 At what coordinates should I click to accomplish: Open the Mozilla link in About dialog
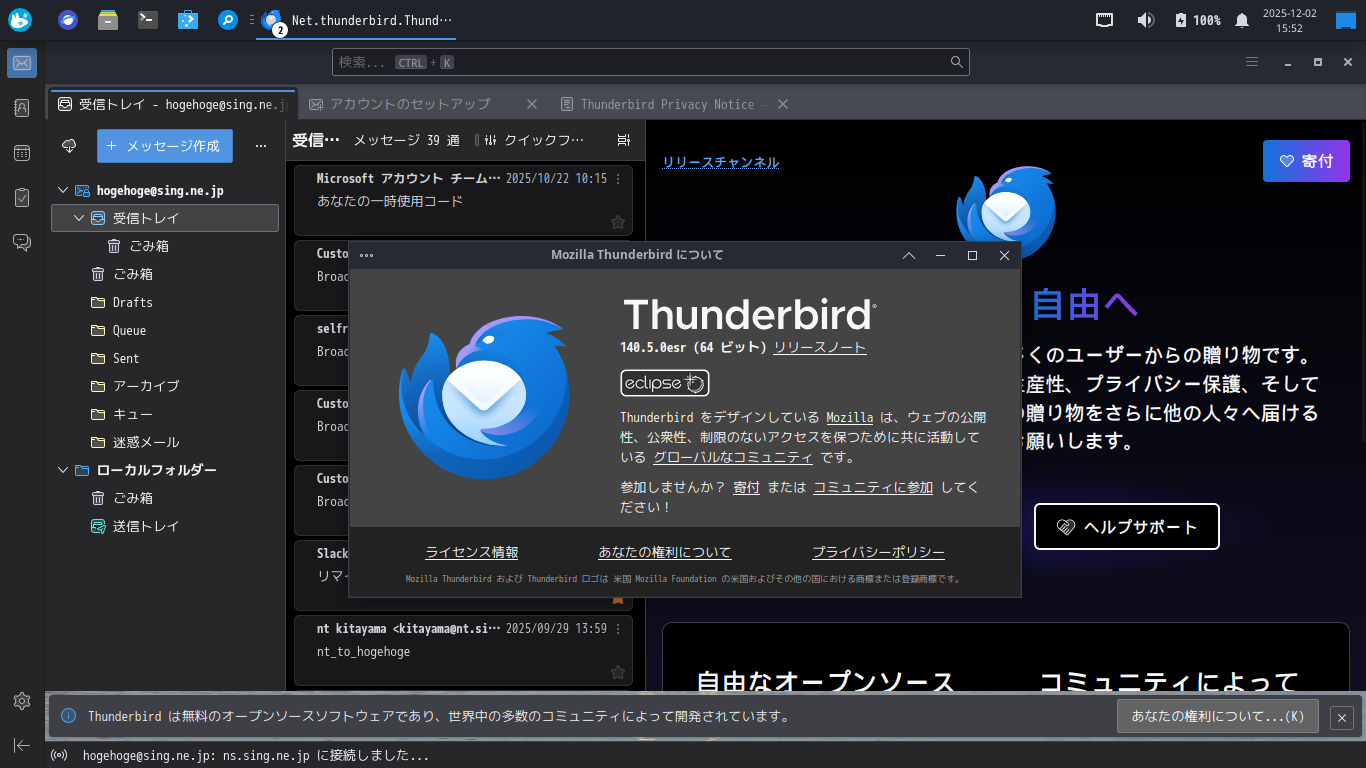[x=850, y=418]
